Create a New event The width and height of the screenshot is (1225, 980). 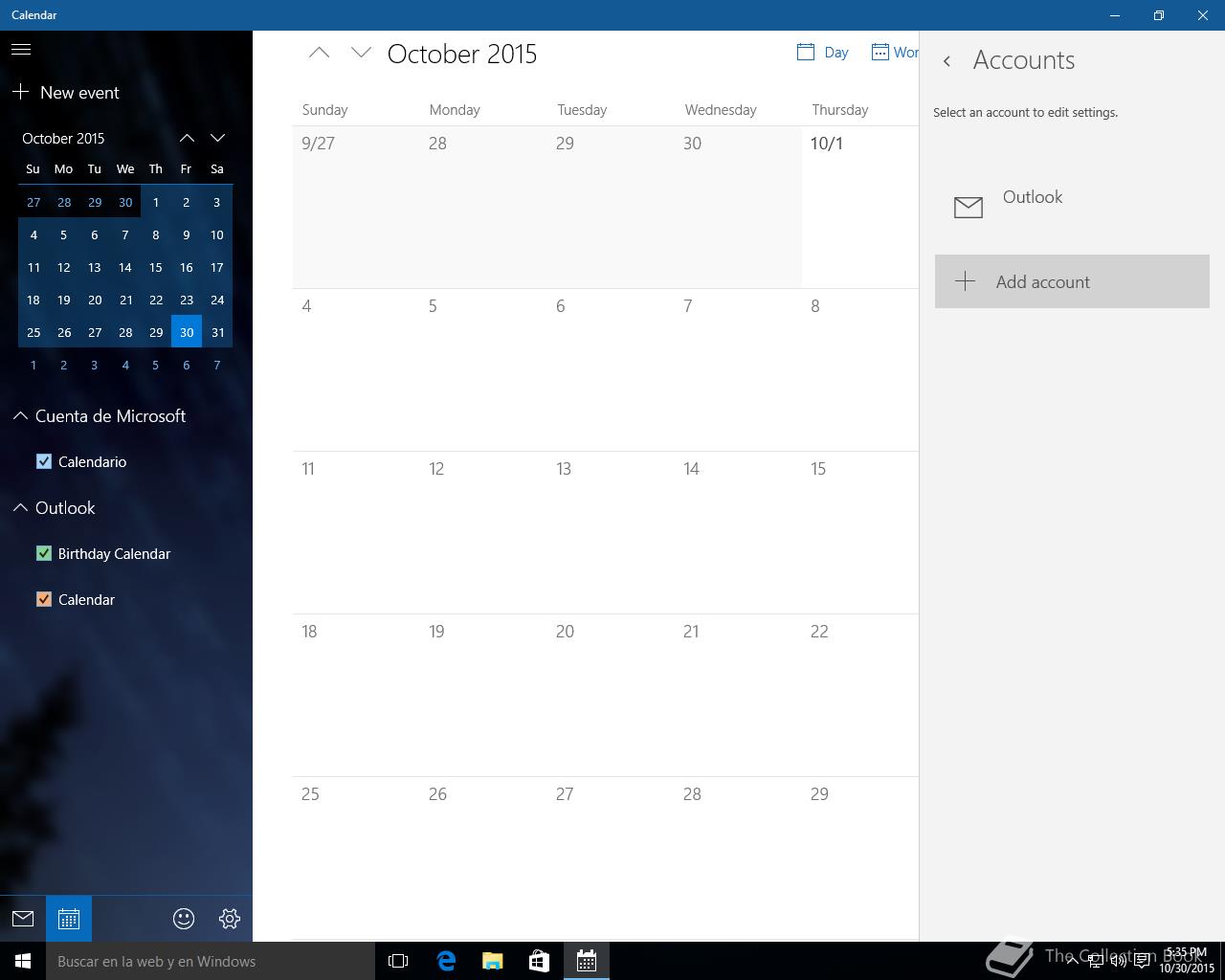[x=66, y=92]
